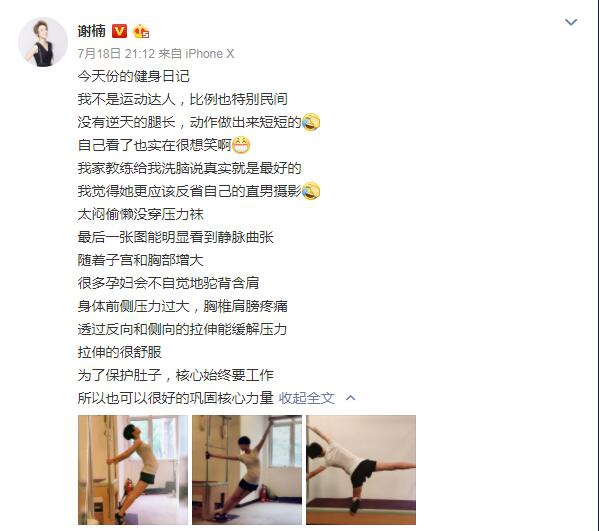Open the post options dropdown arrow
The height and width of the screenshot is (531, 599).
[571, 22]
